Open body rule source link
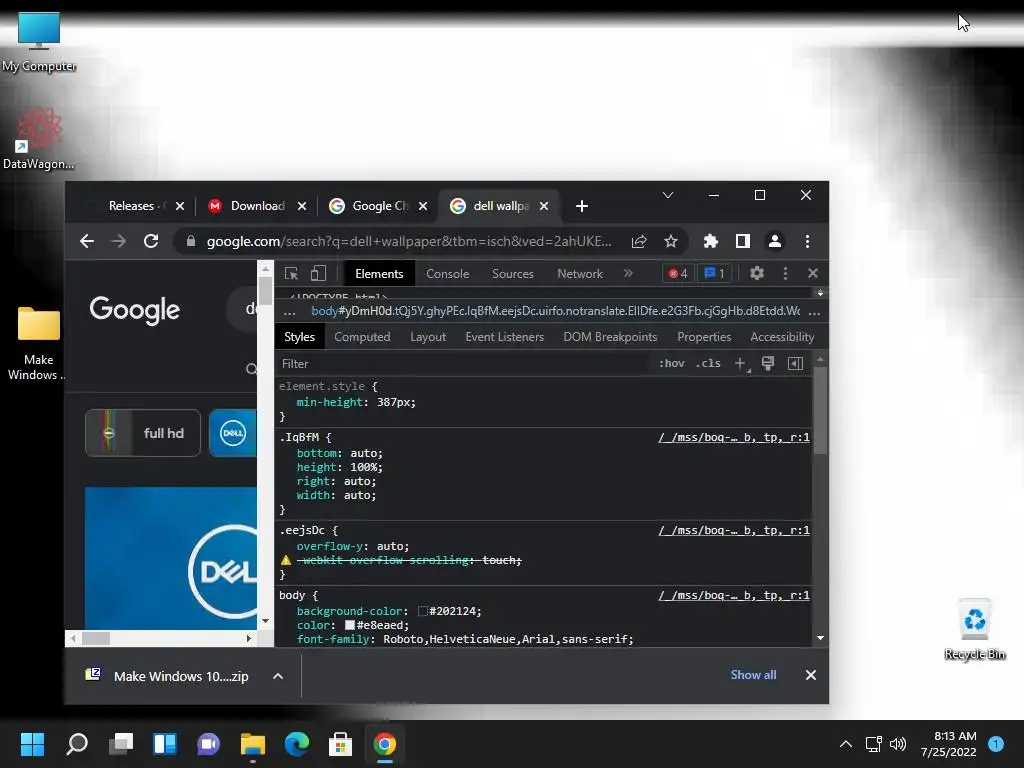1024x768 pixels. 733,596
